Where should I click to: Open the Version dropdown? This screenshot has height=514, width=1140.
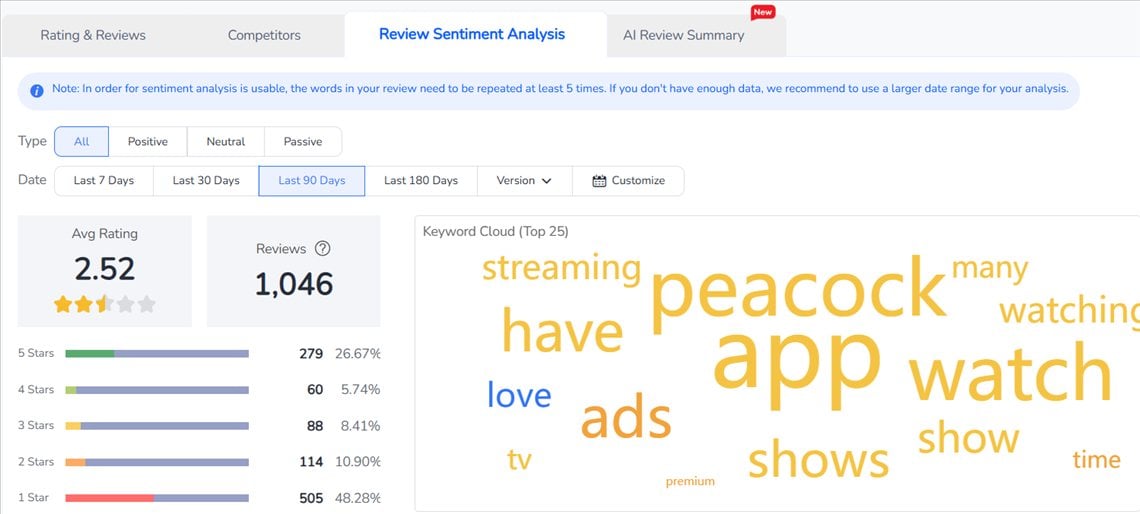click(524, 181)
